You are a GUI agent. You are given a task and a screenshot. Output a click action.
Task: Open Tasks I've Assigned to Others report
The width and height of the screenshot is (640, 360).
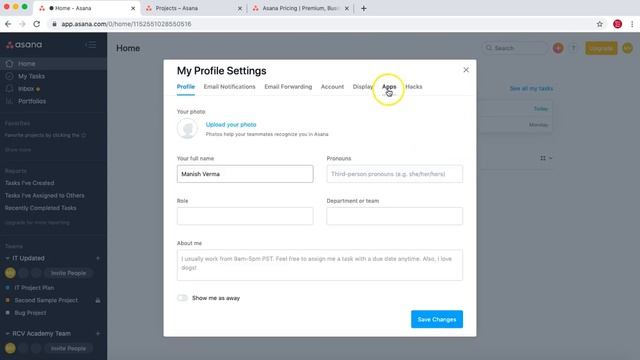tap(44, 196)
